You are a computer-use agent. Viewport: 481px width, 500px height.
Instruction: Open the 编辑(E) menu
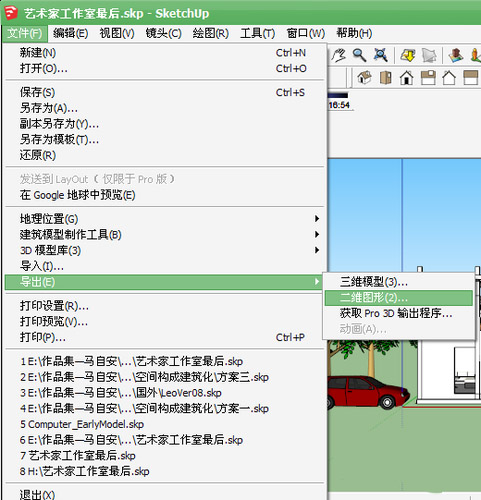click(70, 33)
